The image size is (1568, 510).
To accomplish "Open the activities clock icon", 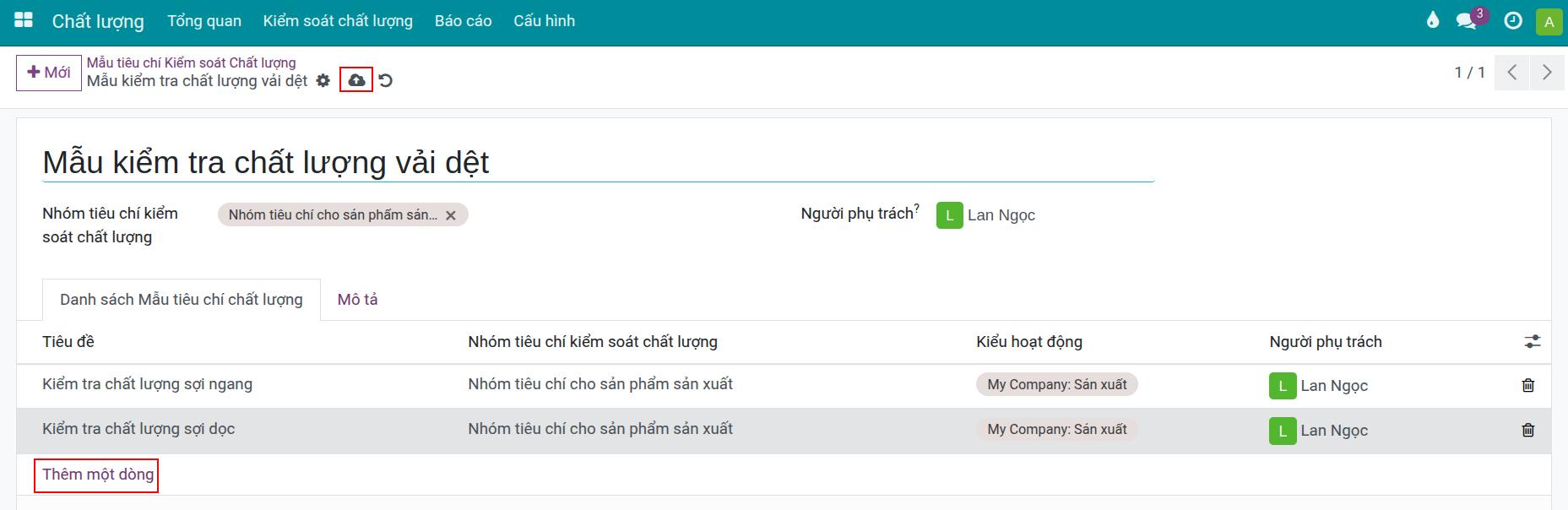I will (x=1513, y=20).
